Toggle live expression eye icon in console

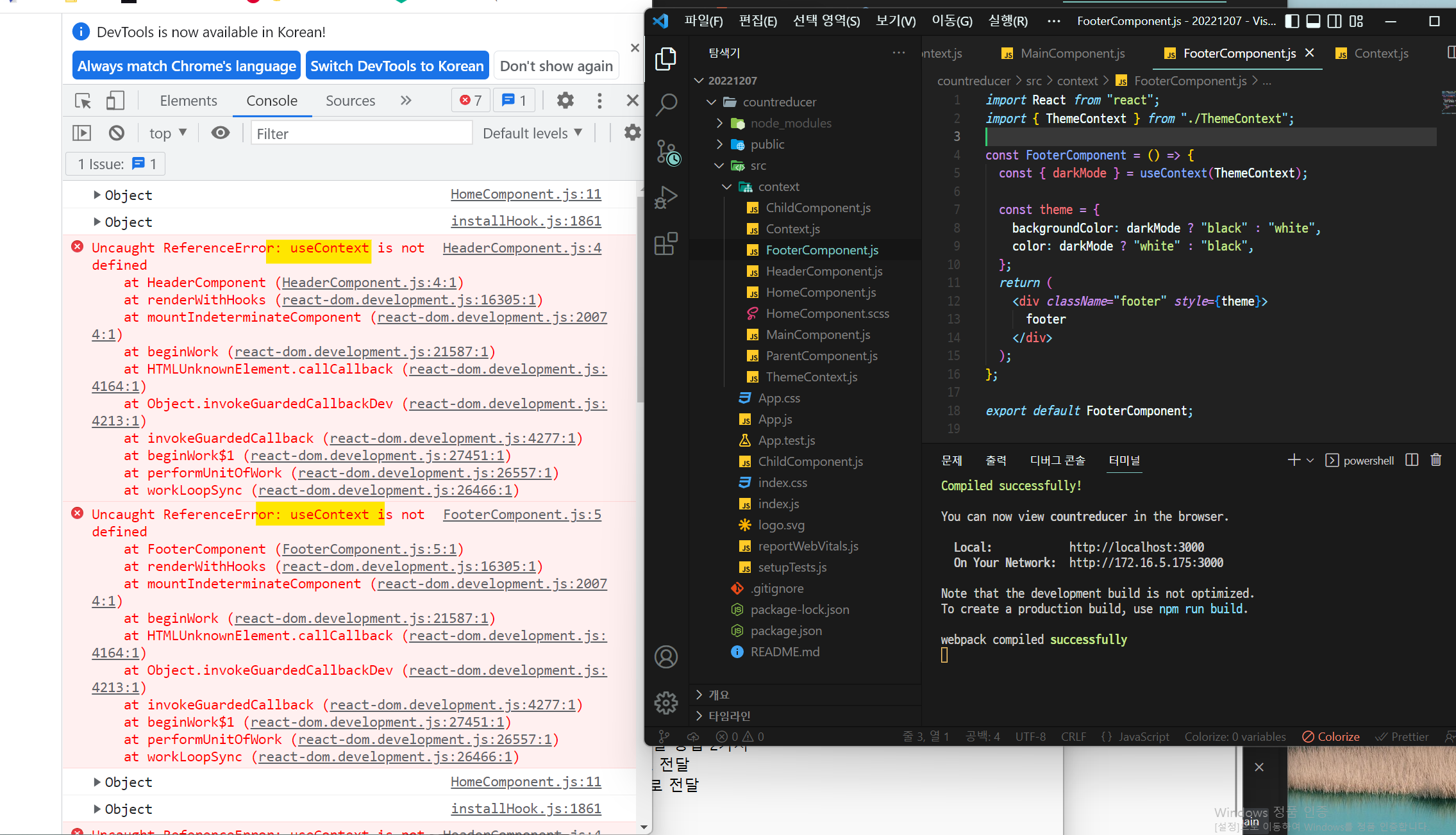[220, 133]
